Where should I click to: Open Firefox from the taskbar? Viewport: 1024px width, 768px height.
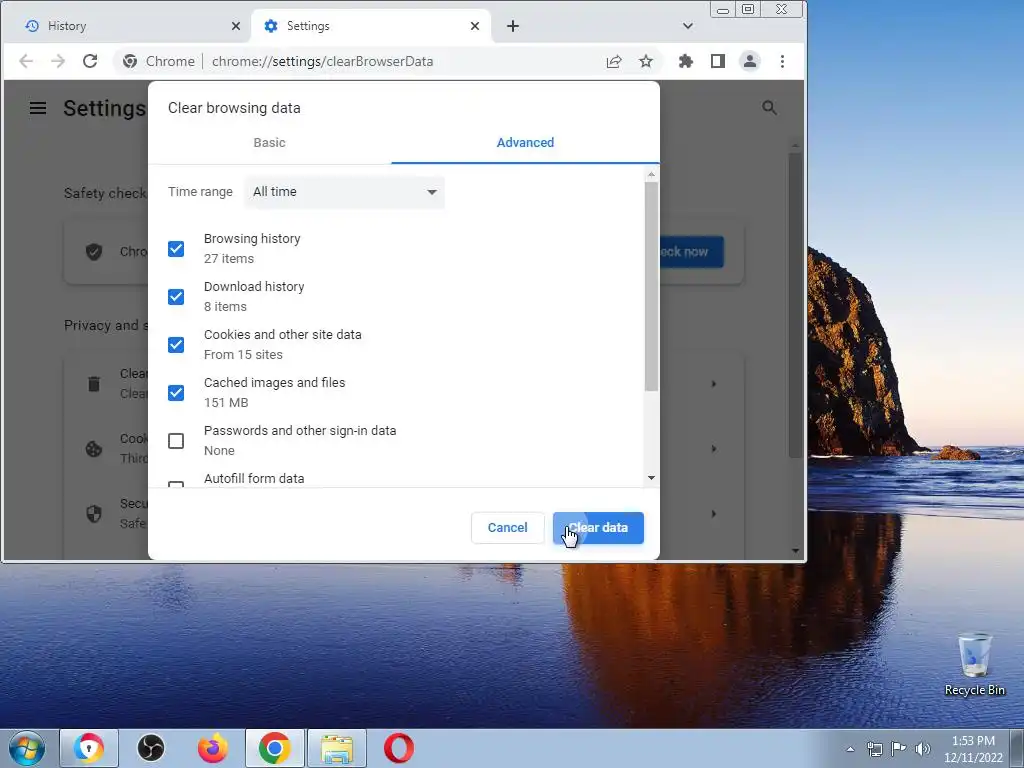click(x=213, y=748)
